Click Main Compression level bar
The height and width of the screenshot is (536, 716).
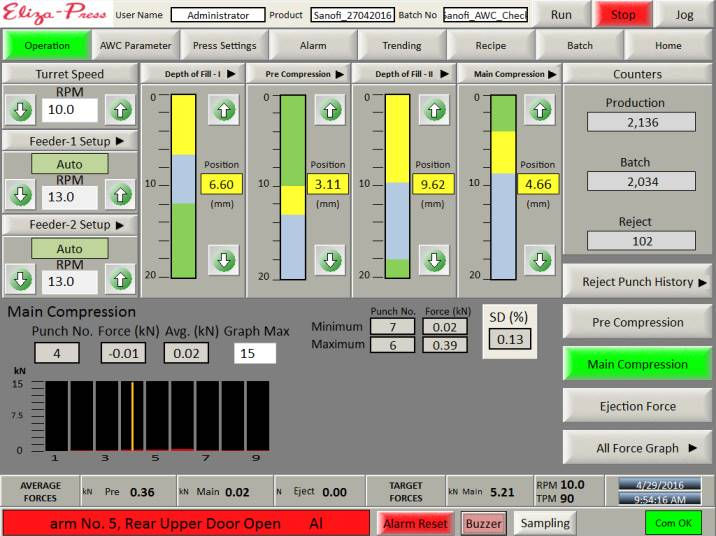pyautogui.click(x=503, y=187)
